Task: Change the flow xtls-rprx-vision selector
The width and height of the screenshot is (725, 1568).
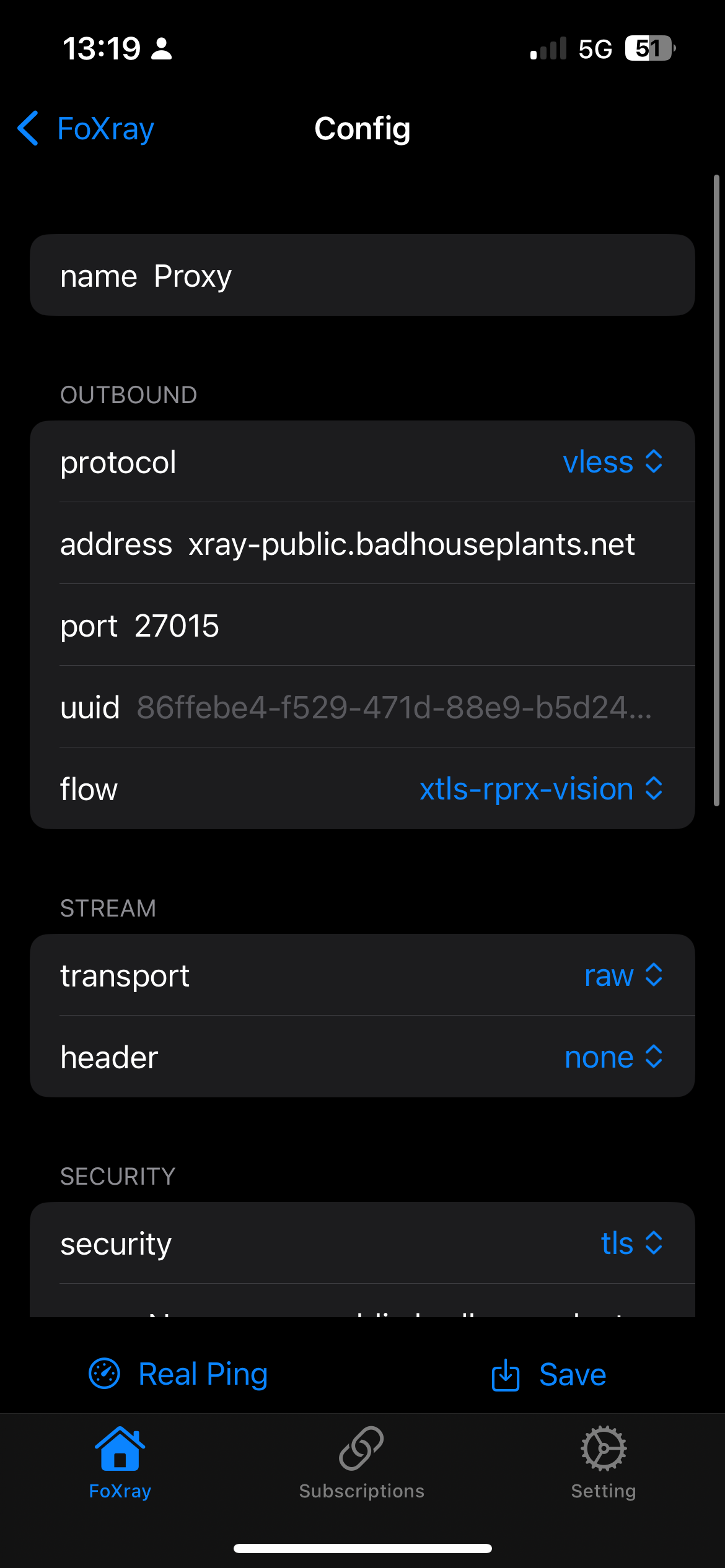Action: pyautogui.click(x=541, y=789)
